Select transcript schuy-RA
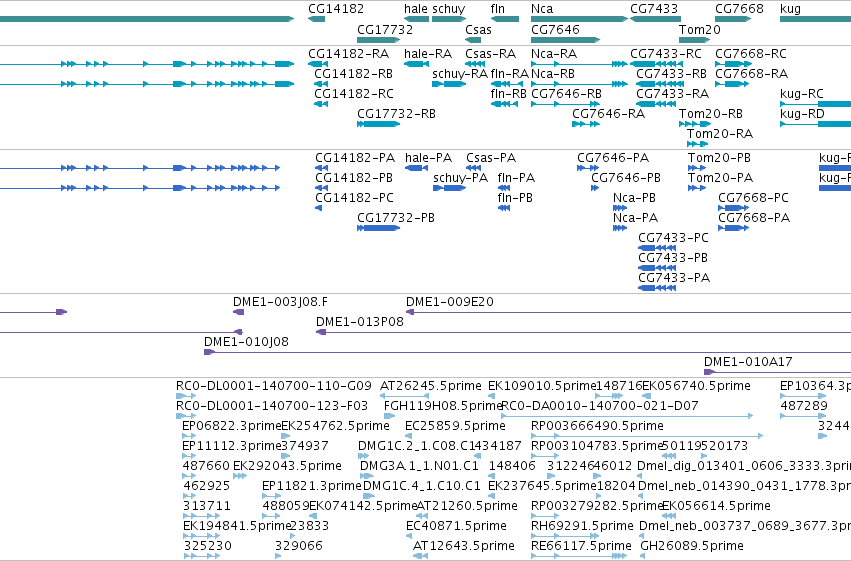Viewport: 851px width, 561px height. [x=460, y=74]
